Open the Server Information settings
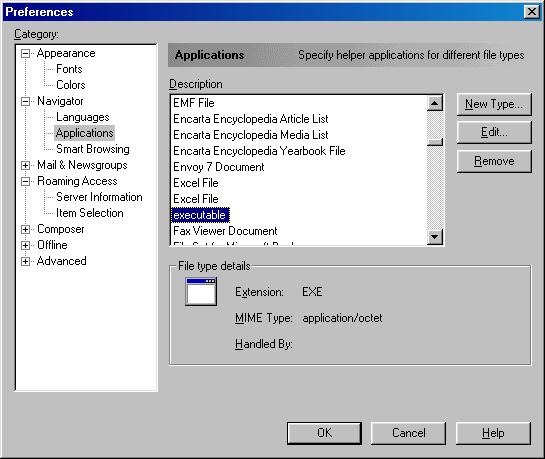545x459 pixels. pos(99,197)
